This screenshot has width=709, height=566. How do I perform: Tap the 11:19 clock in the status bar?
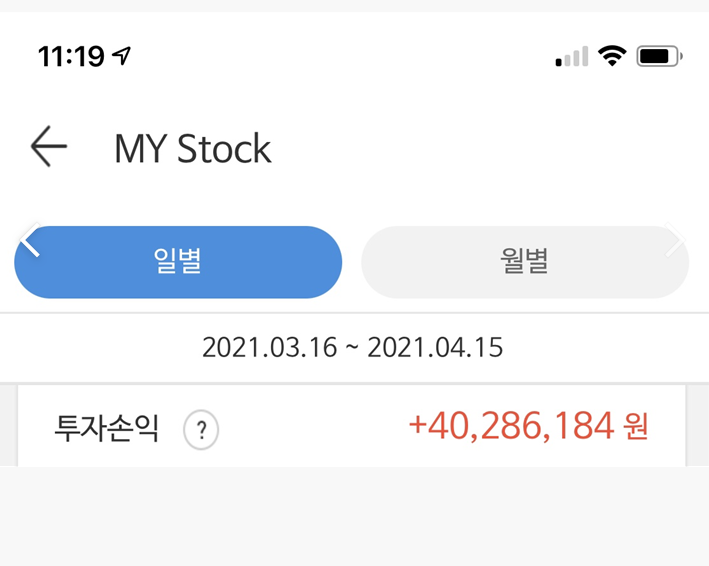tap(71, 57)
